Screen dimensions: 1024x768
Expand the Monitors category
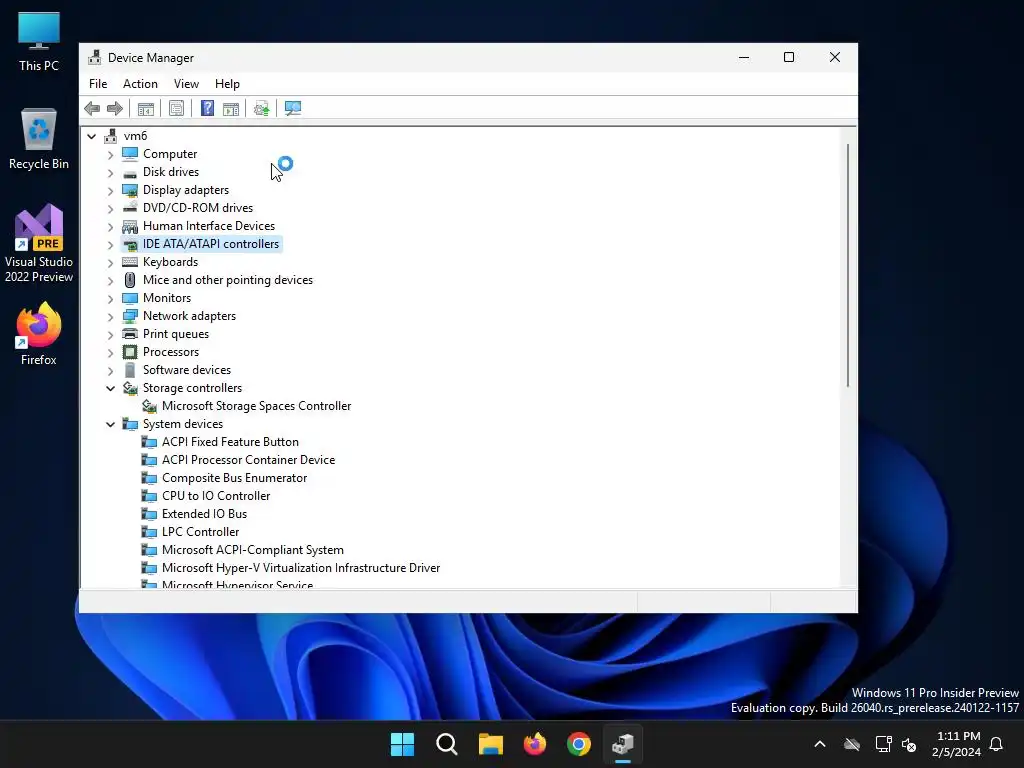point(110,298)
